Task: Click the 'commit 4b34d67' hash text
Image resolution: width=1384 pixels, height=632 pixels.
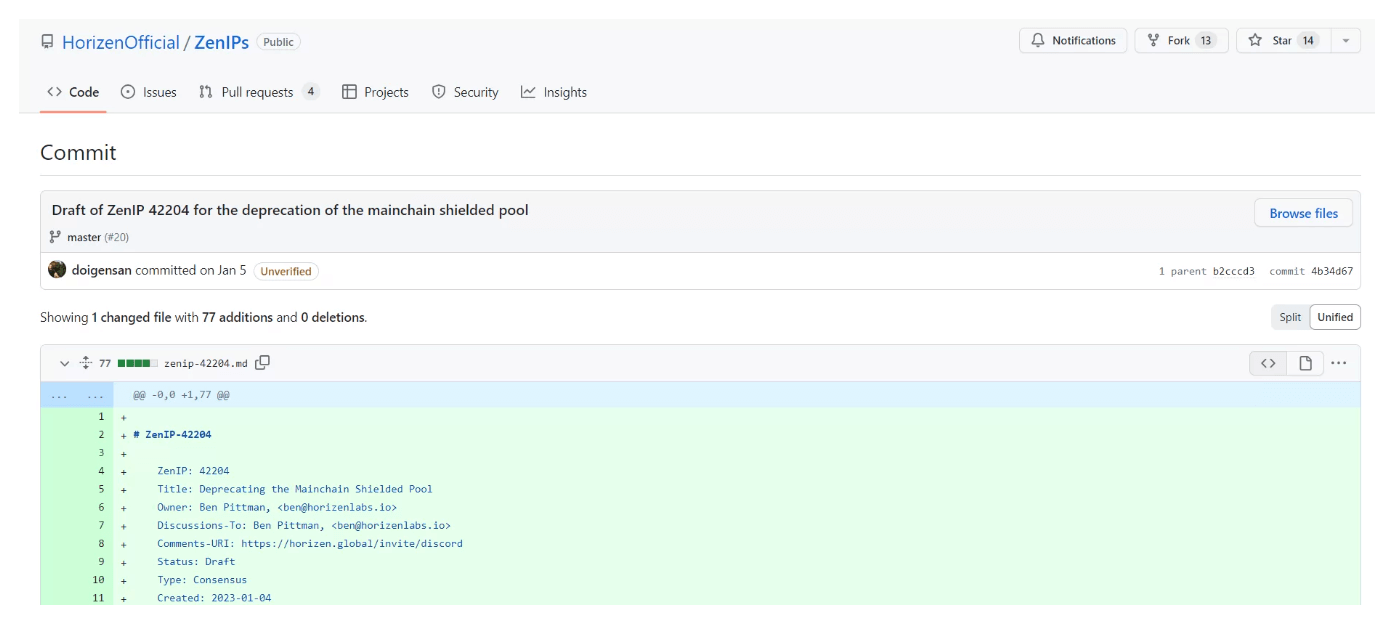Action: pos(1311,271)
